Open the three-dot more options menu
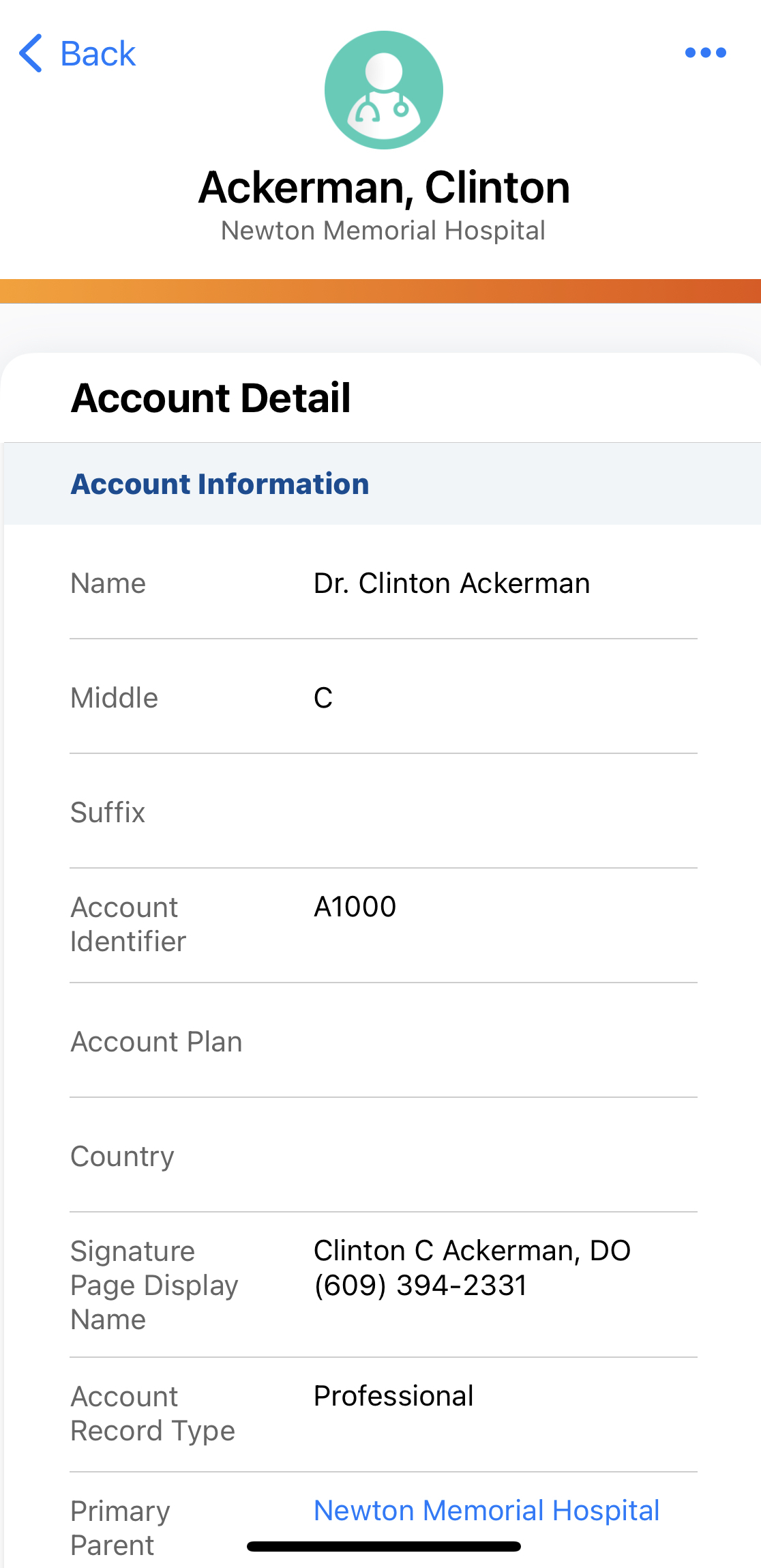Viewport: 761px width, 1568px height. 705,53
